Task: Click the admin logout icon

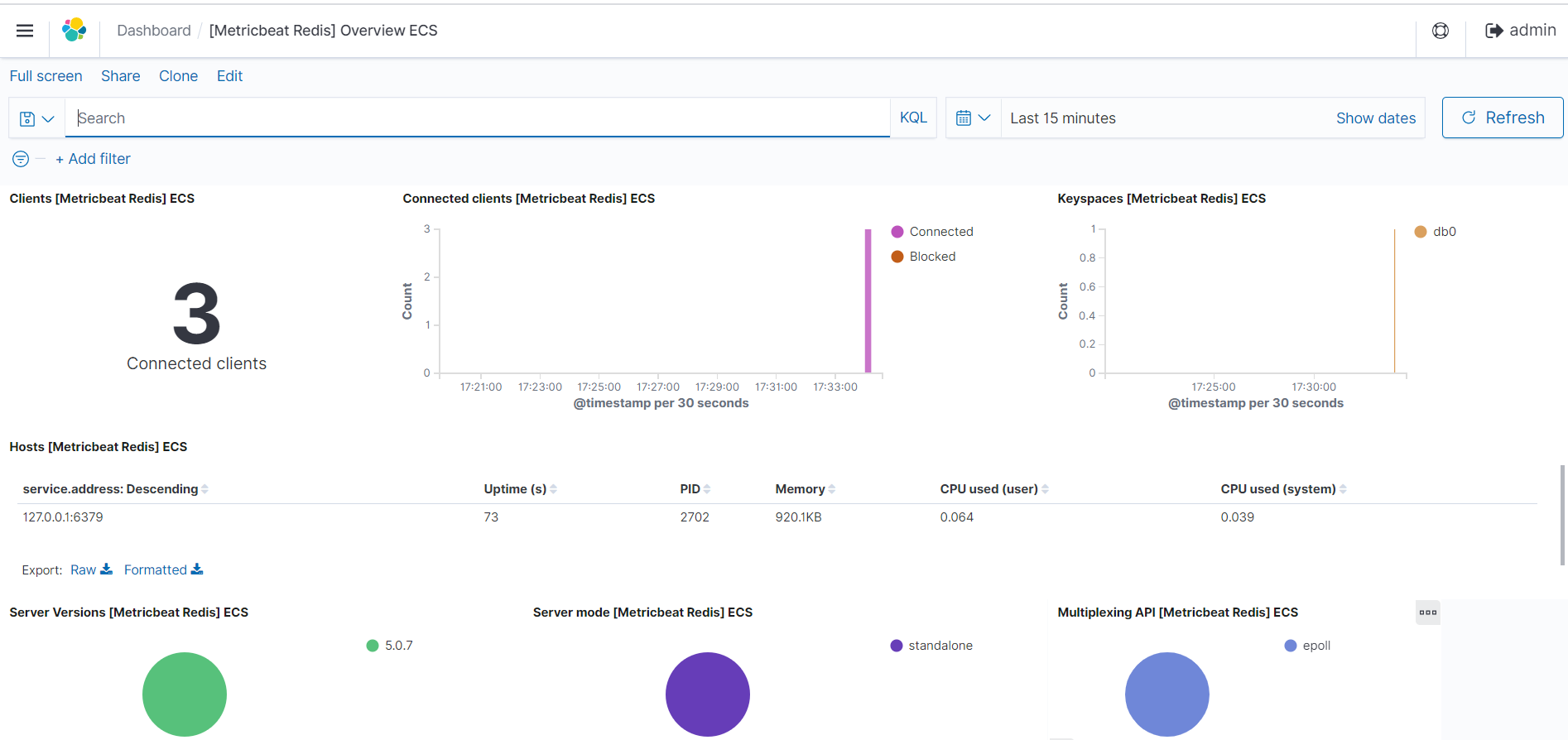Action: (1493, 31)
